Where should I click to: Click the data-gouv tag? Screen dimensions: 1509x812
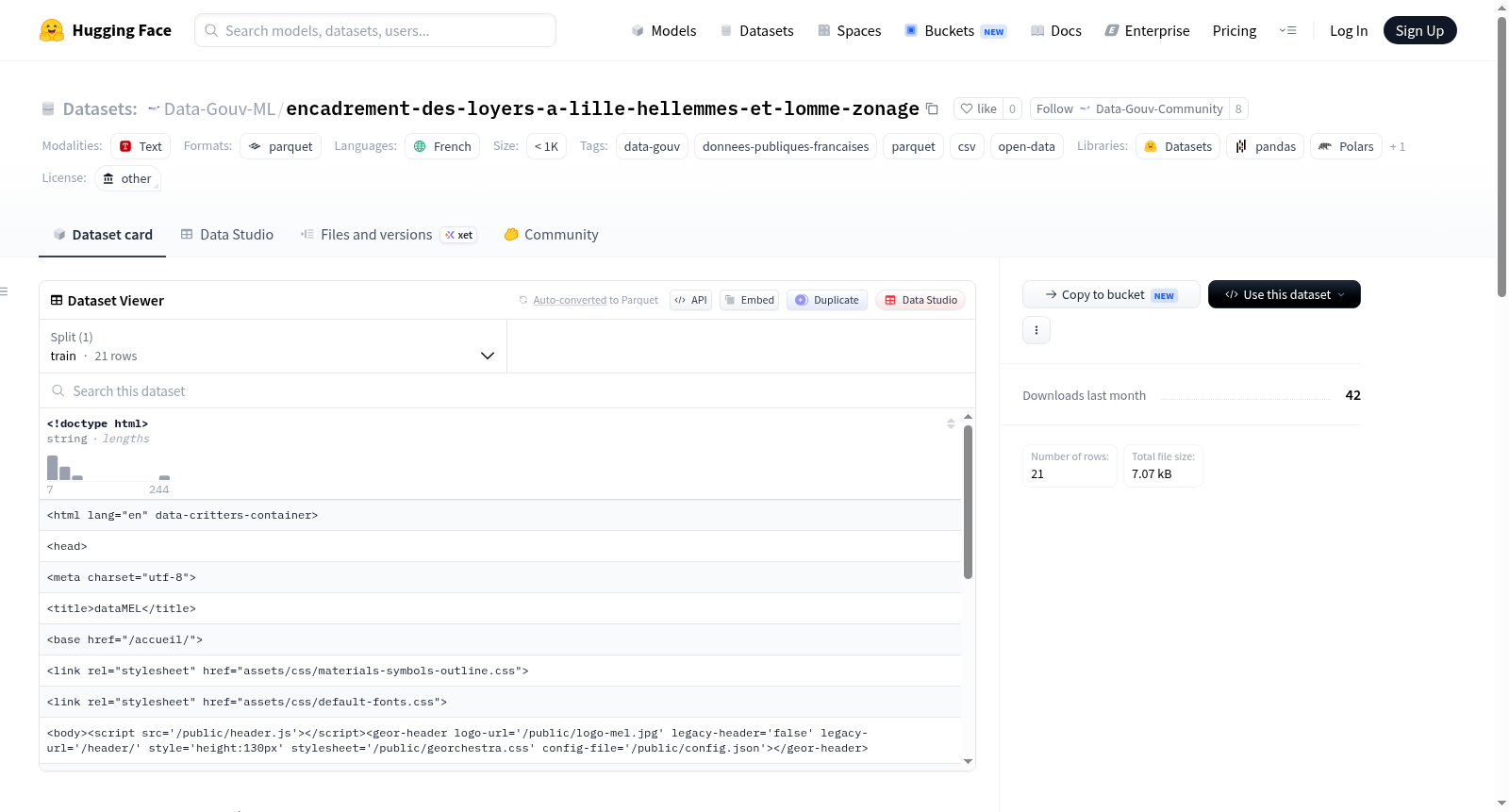(x=652, y=146)
